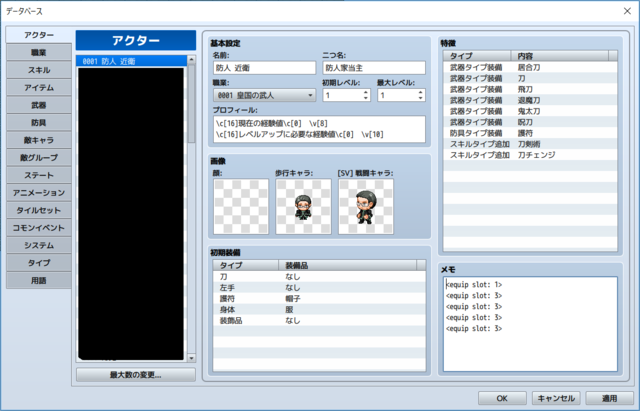Switch to the スキル tab

coord(39,70)
